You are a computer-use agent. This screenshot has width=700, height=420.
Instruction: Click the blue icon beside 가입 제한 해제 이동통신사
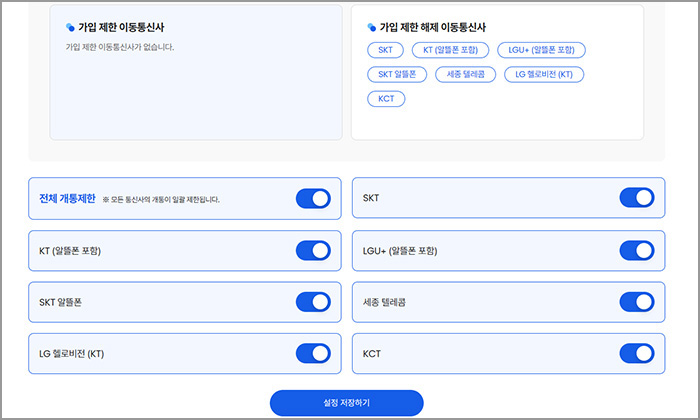[x=371, y=27]
